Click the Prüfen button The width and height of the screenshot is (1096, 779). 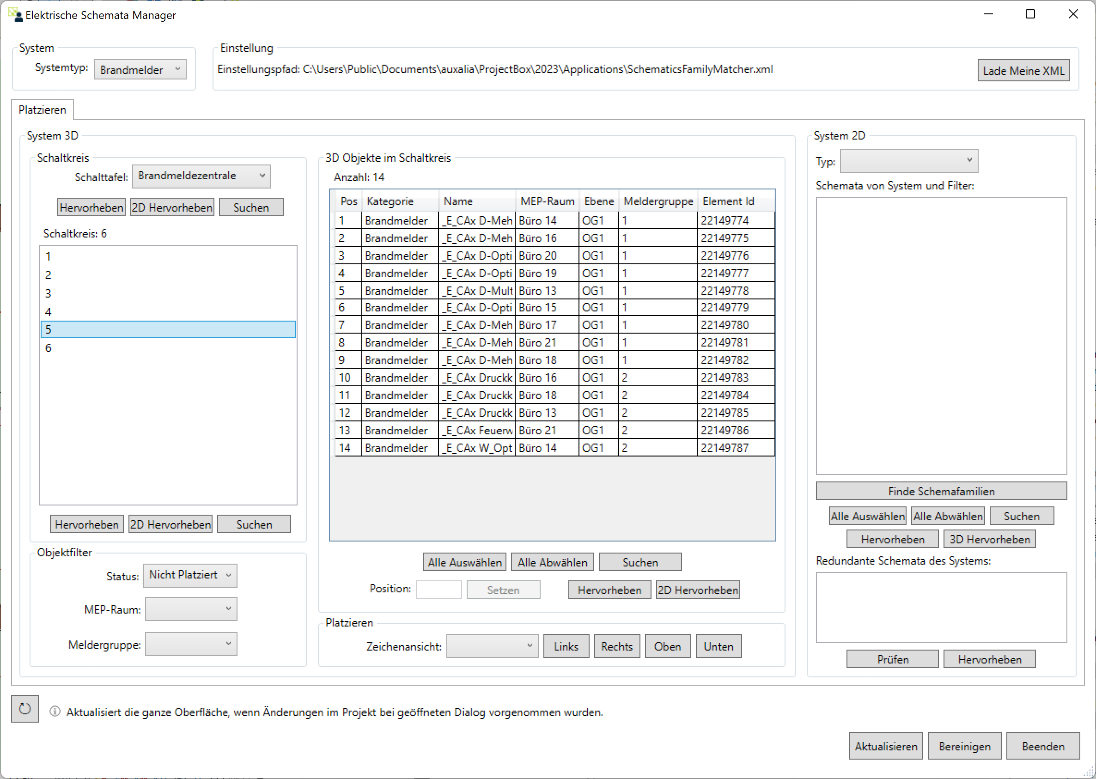892,659
